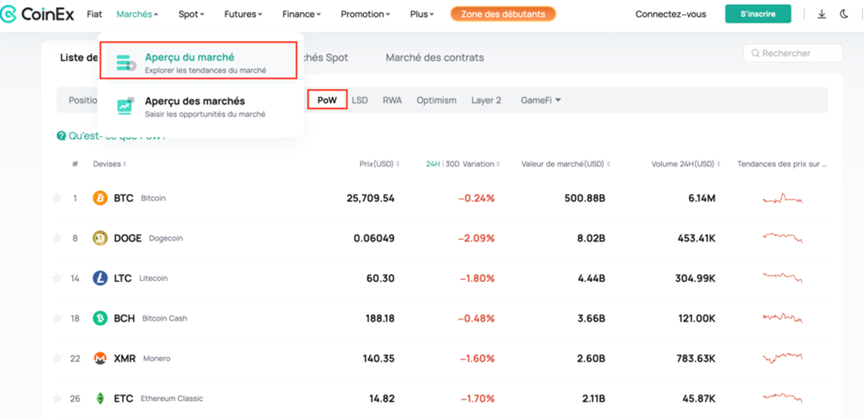
Task: Favorite DOGE with its star
Action: coord(57,238)
